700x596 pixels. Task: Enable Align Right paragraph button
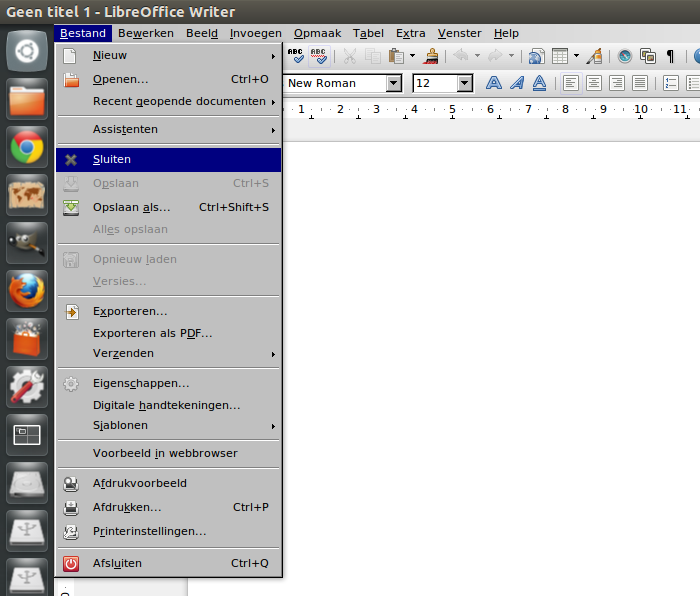(617, 83)
